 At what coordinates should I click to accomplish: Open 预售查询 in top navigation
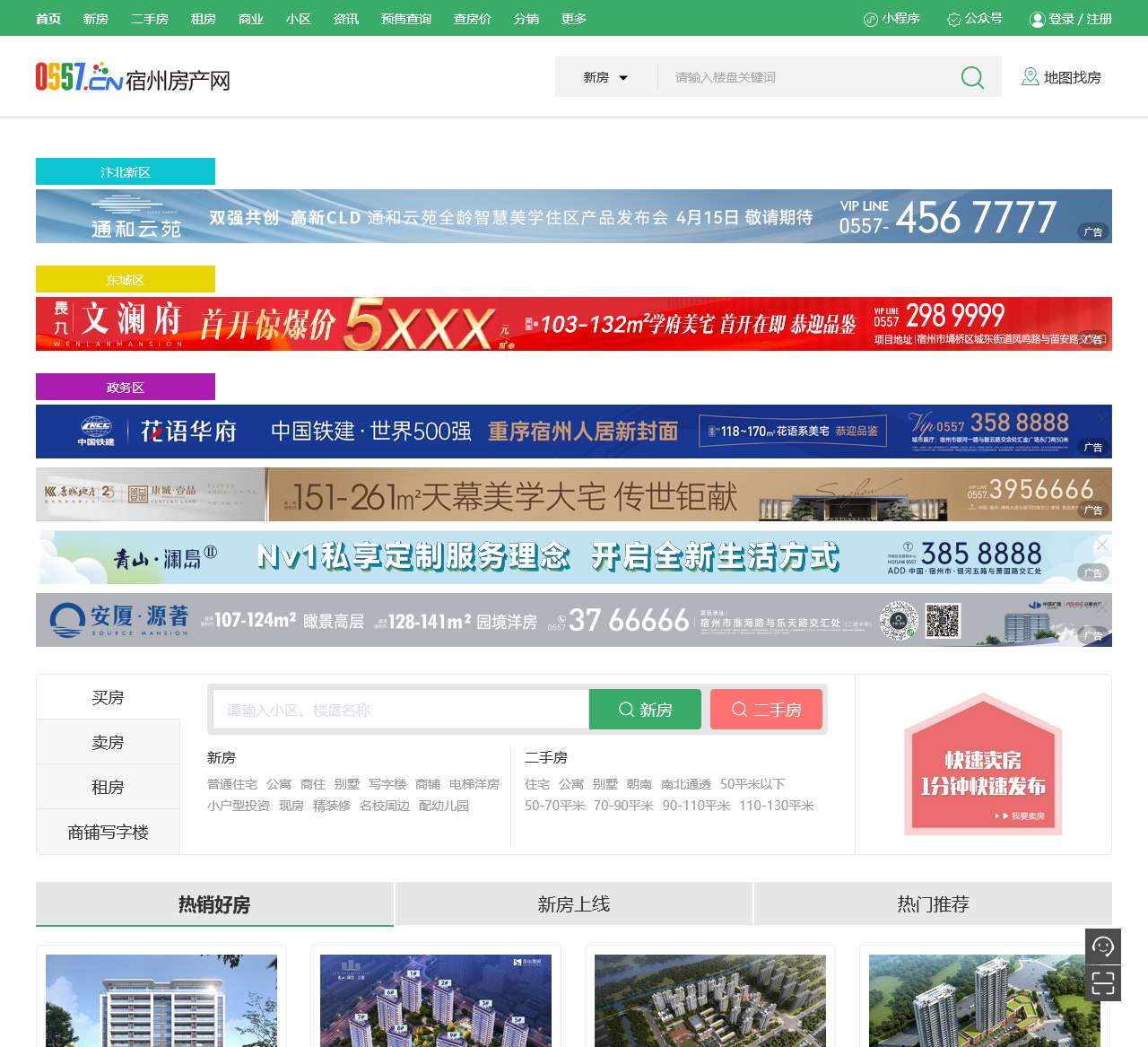(406, 19)
